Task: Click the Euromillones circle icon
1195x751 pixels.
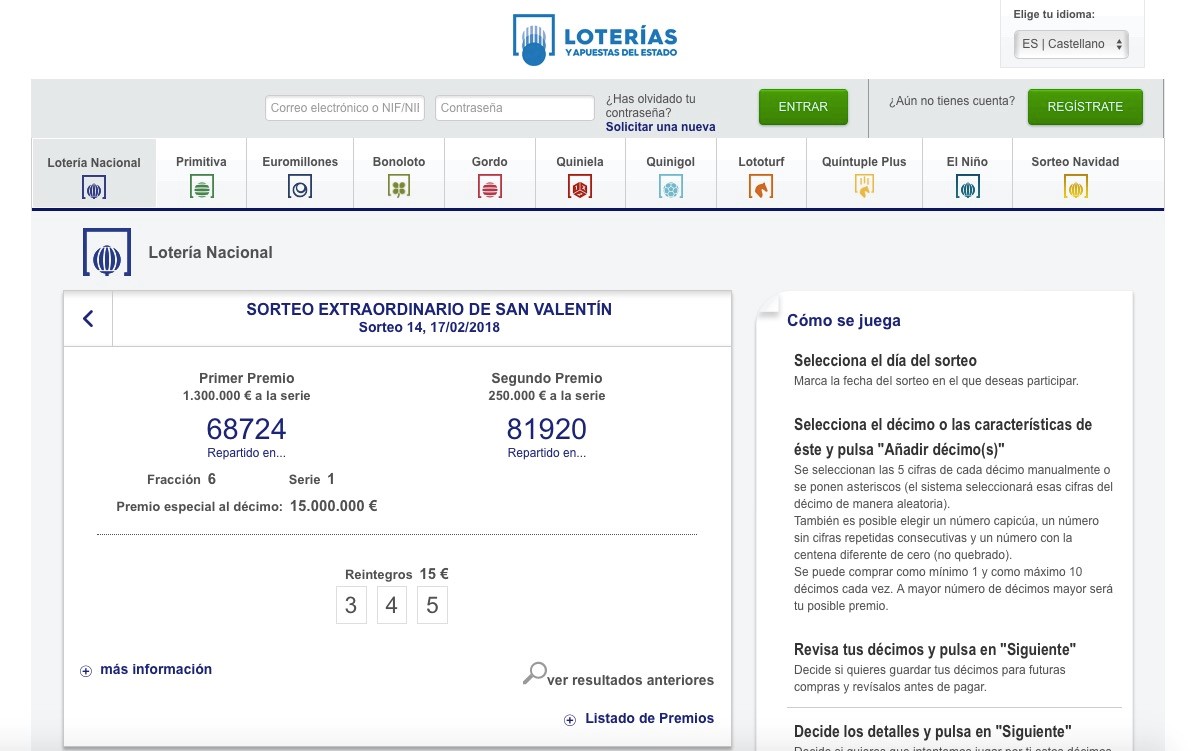Action: point(300,187)
